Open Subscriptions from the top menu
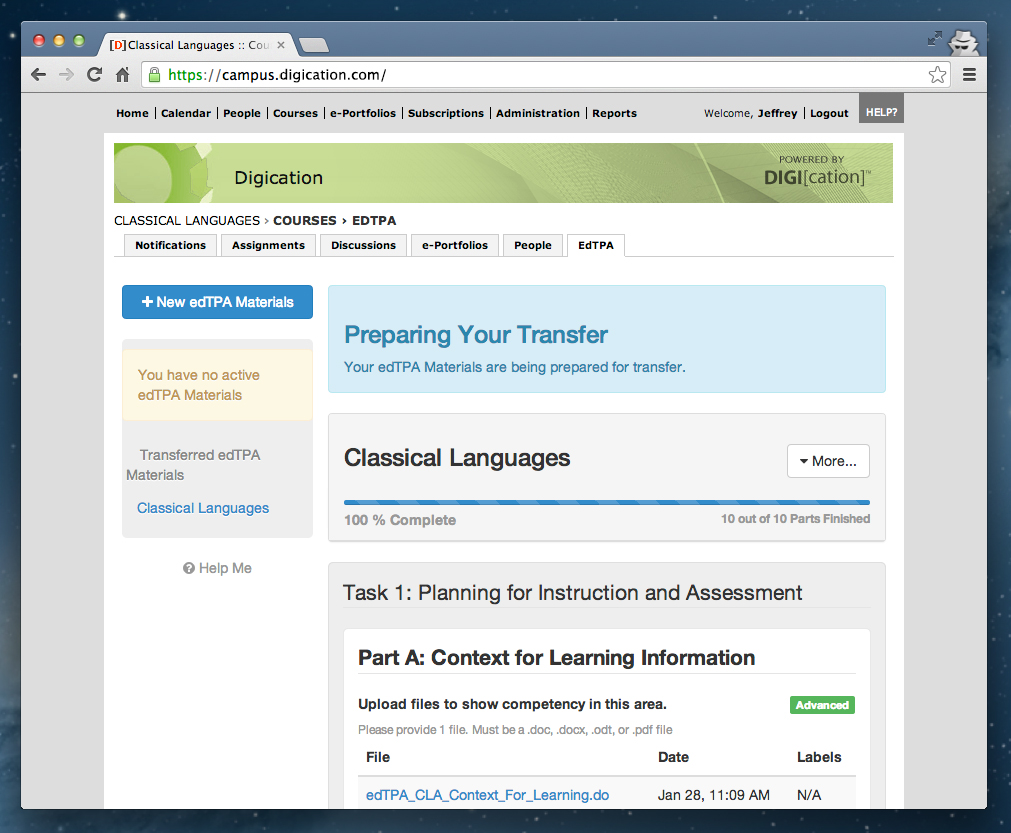Image resolution: width=1011 pixels, height=833 pixels. click(x=445, y=113)
